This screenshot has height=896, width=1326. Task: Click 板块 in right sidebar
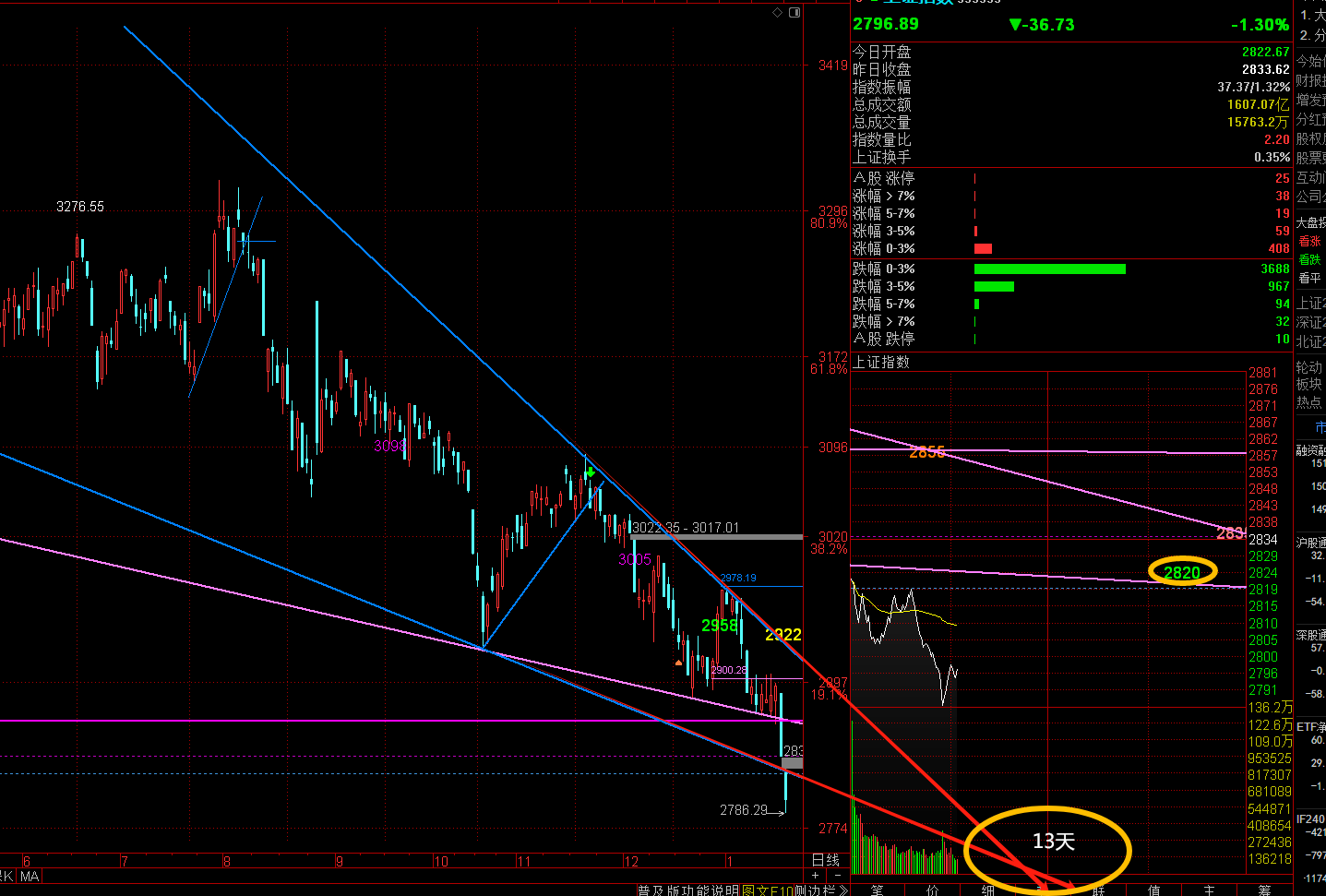(x=1309, y=384)
